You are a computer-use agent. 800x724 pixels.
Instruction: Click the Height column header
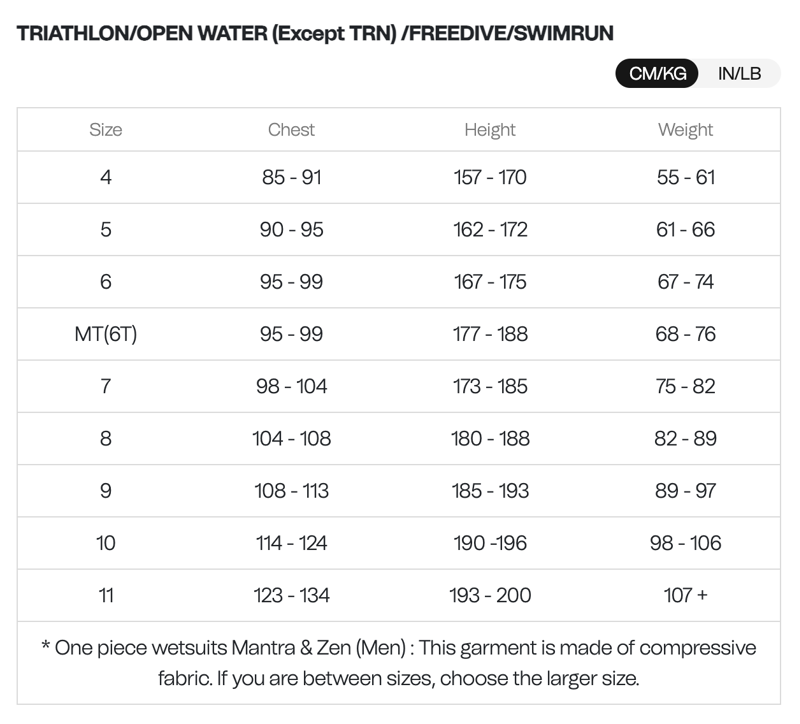point(490,130)
